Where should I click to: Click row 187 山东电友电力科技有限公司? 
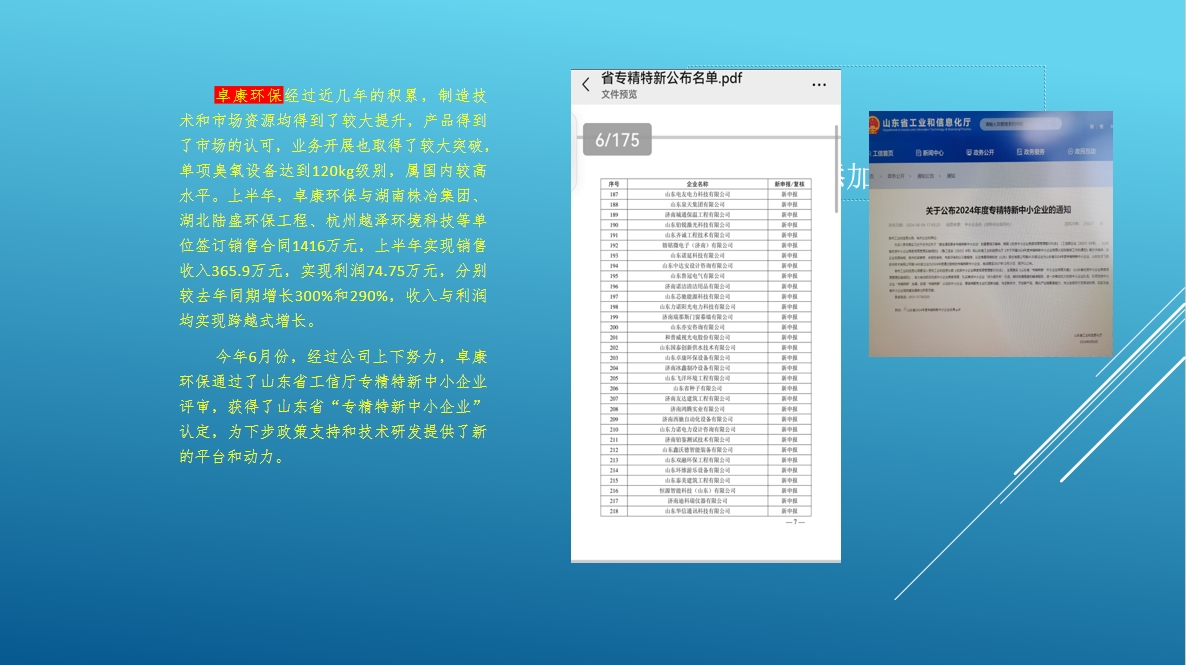[706, 194]
